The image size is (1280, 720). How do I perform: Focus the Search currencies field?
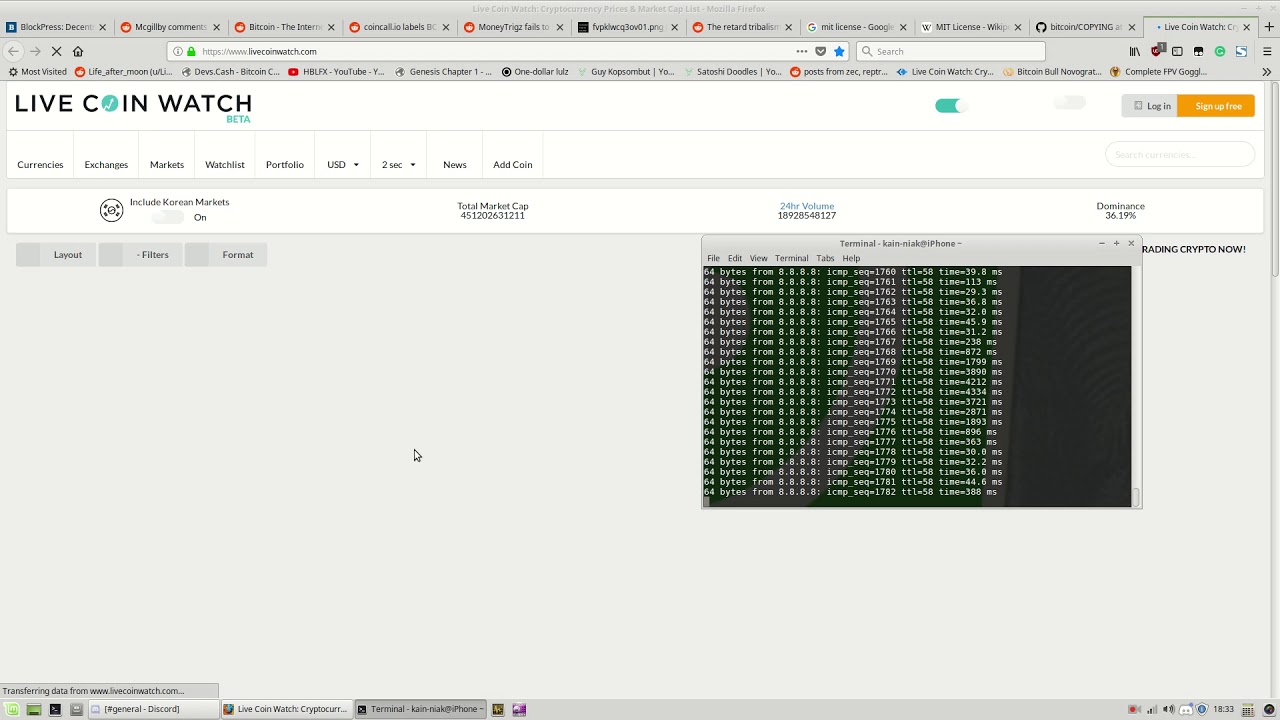pos(1180,155)
